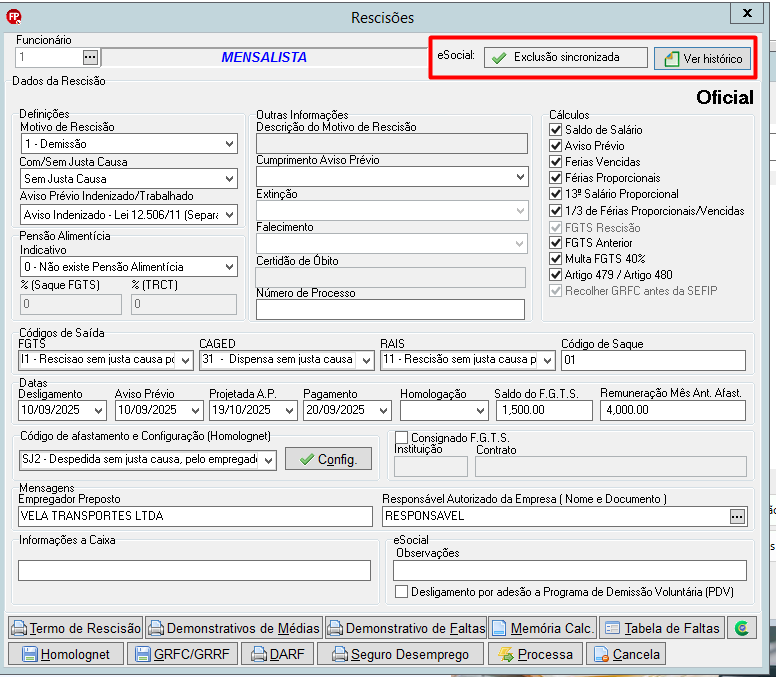Click the Cancela button
This screenshot has height=677, width=776.
(626, 654)
